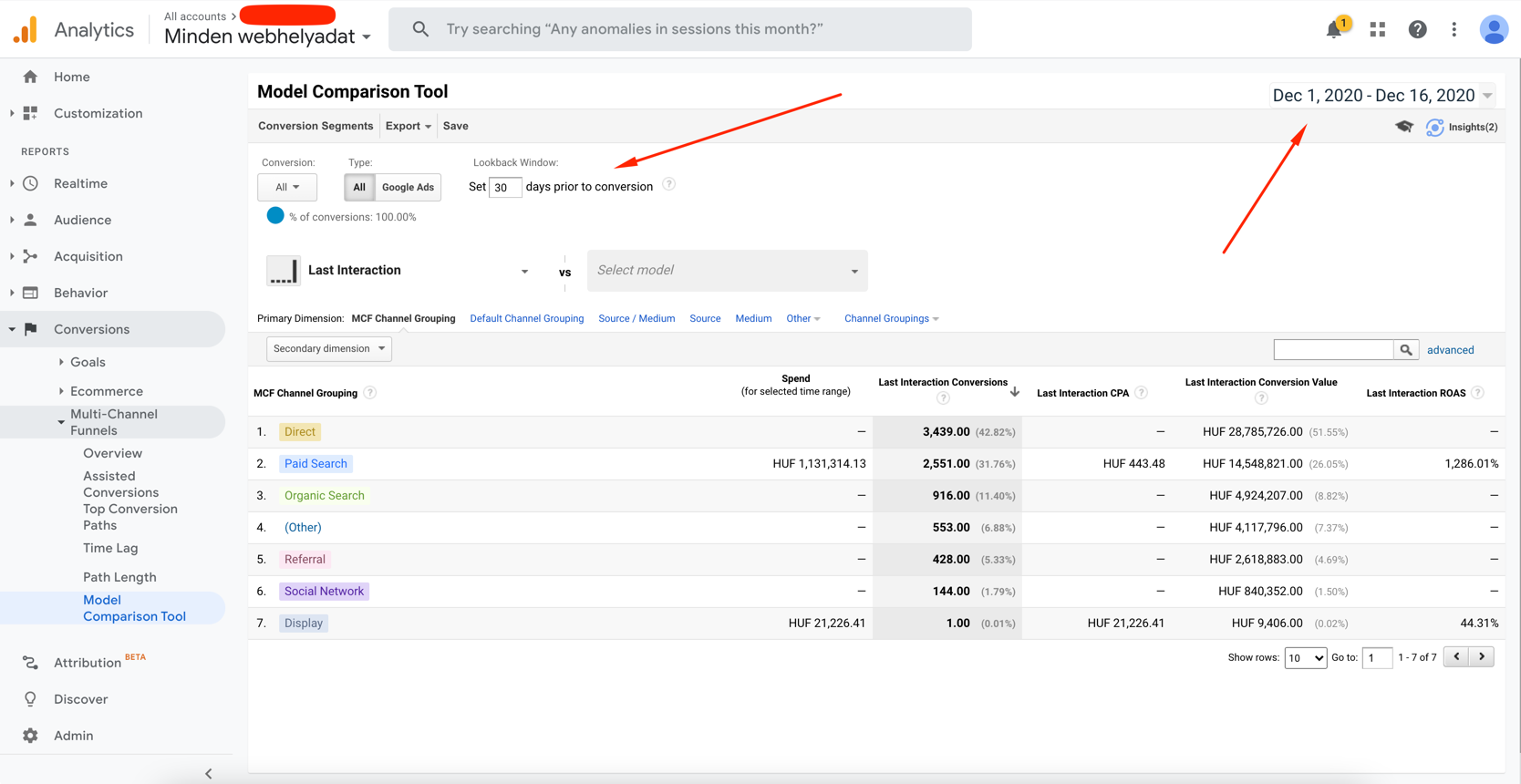Click the blue conversions percentage swatch
1521x784 pixels.
tap(275, 216)
